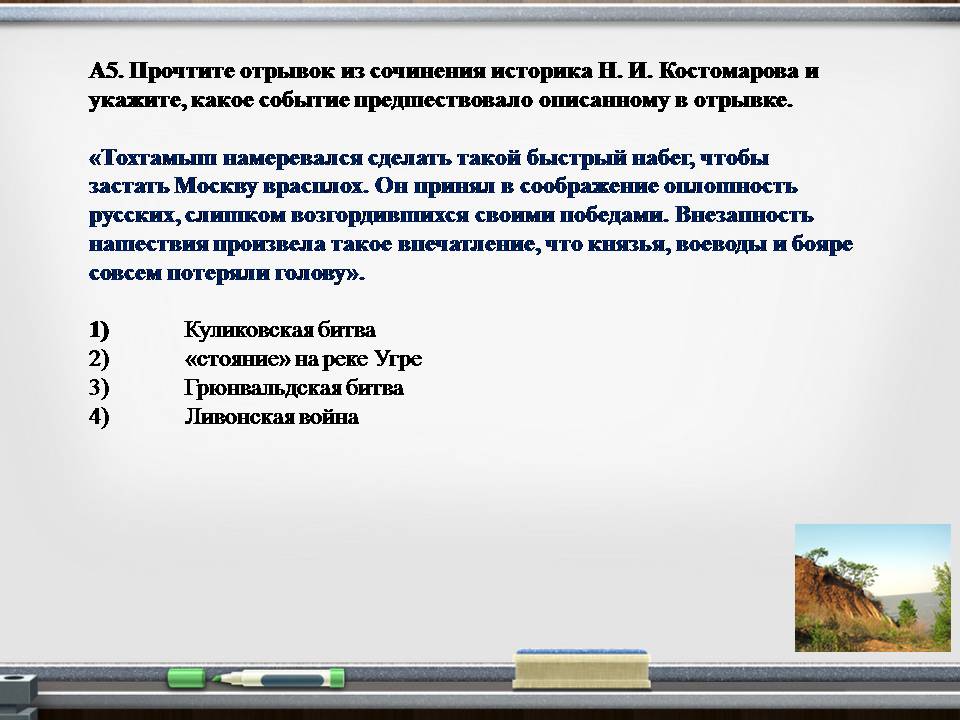Screen dimensions: 960x720
Task: Click the answer number '2)'
Action: coord(99,359)
